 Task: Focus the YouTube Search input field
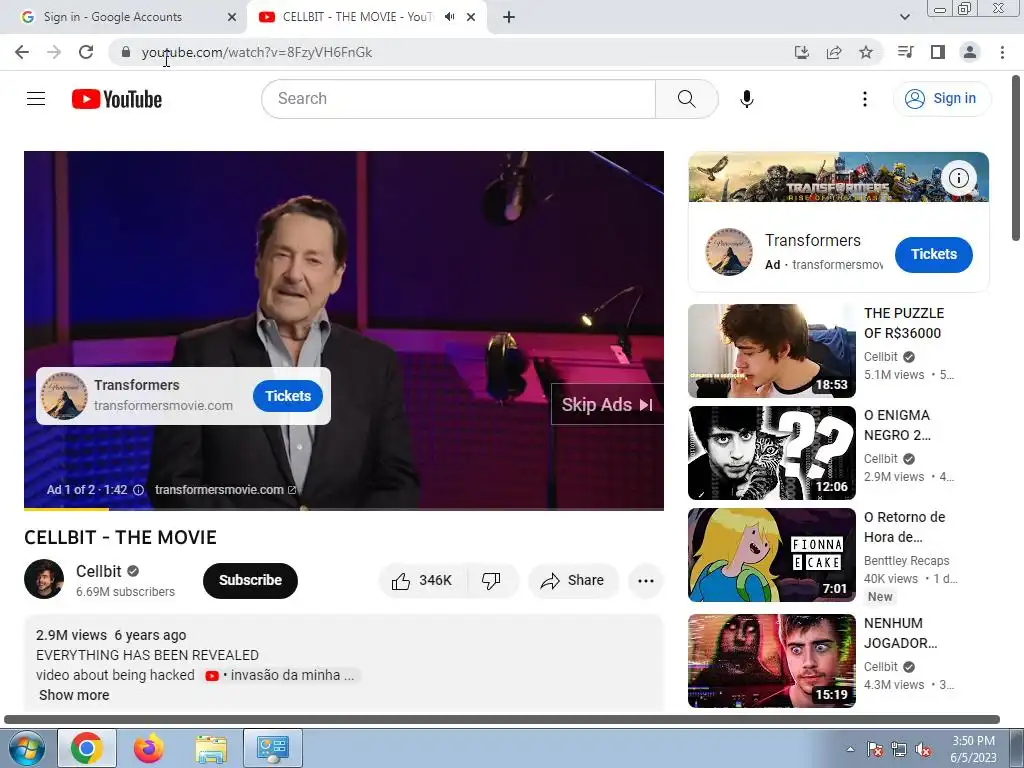459,99
